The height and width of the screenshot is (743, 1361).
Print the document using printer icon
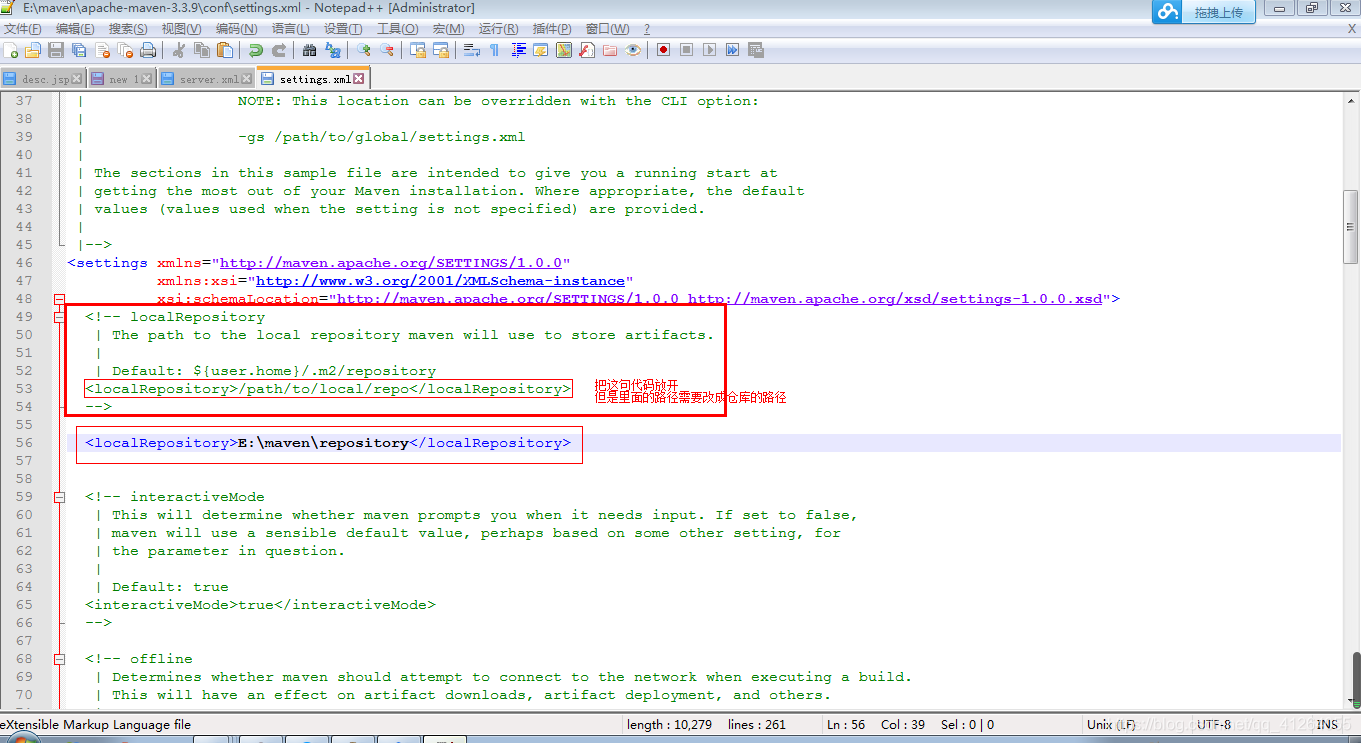pos(148,50)
